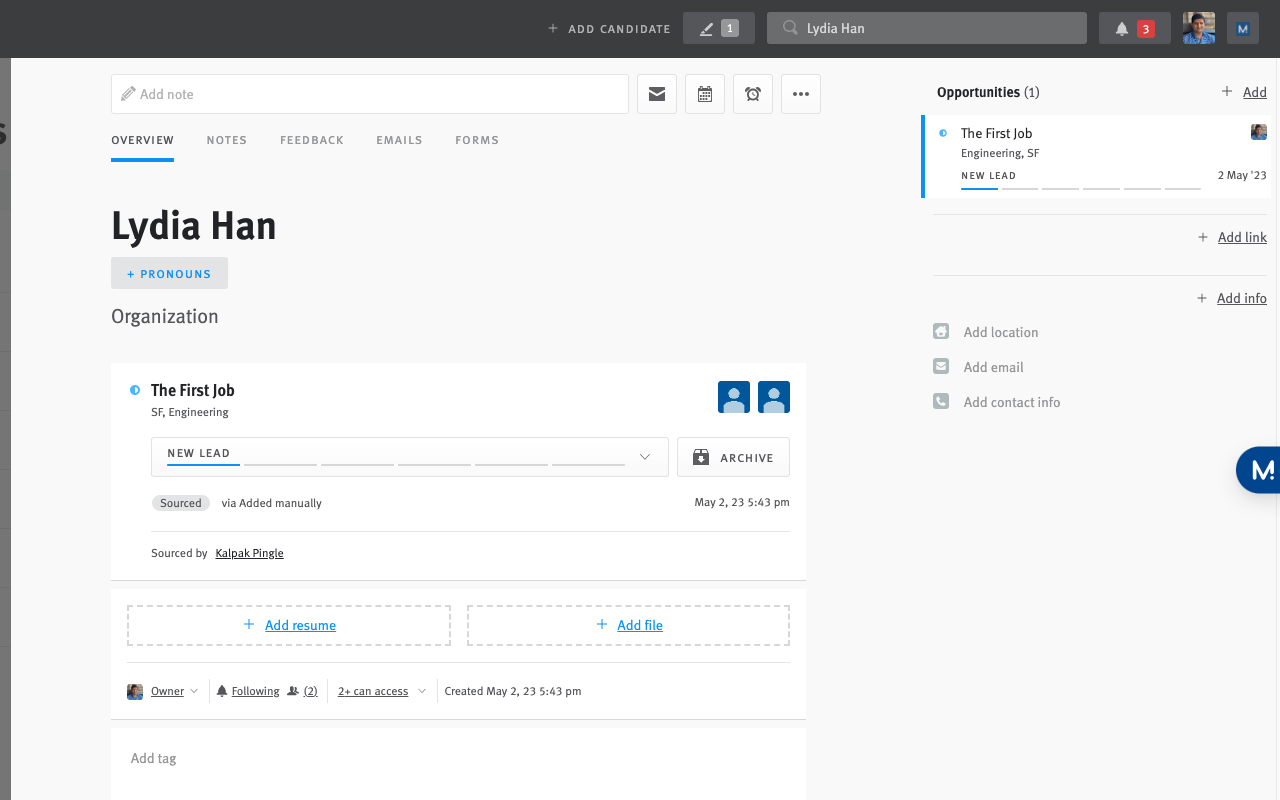The image size is (1280, 800).
Task: Open the more options ellipsis menu
Action: coord(800,93)
